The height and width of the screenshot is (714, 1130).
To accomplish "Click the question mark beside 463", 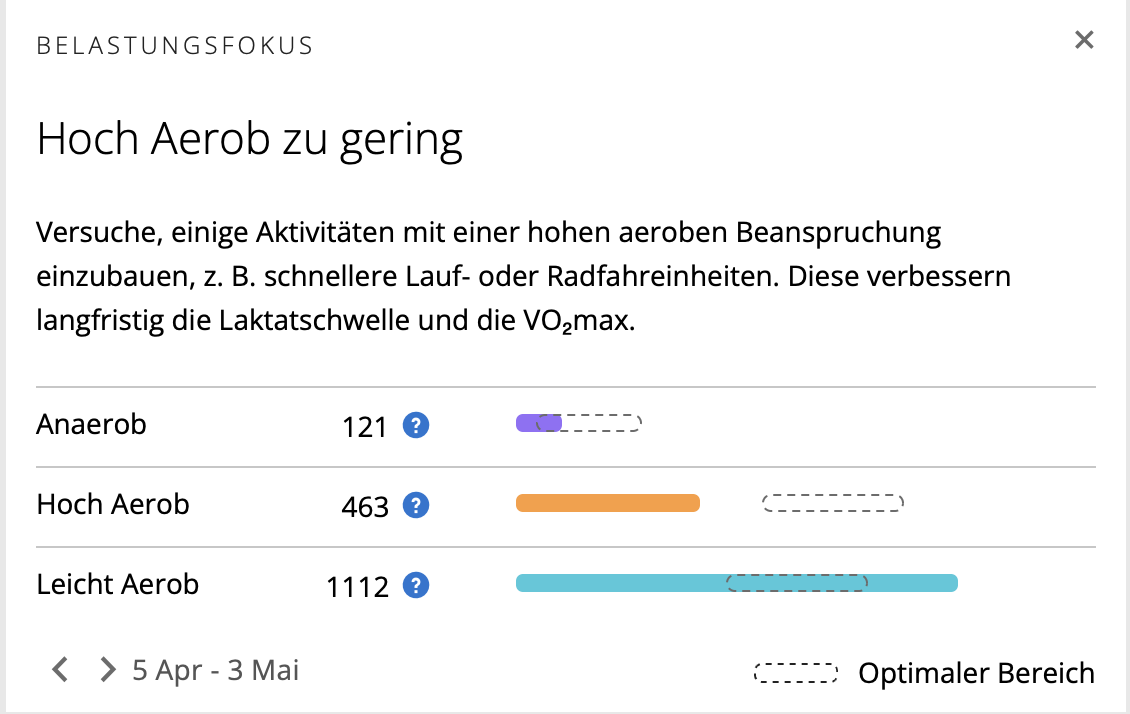I will [x=416, y=506].
